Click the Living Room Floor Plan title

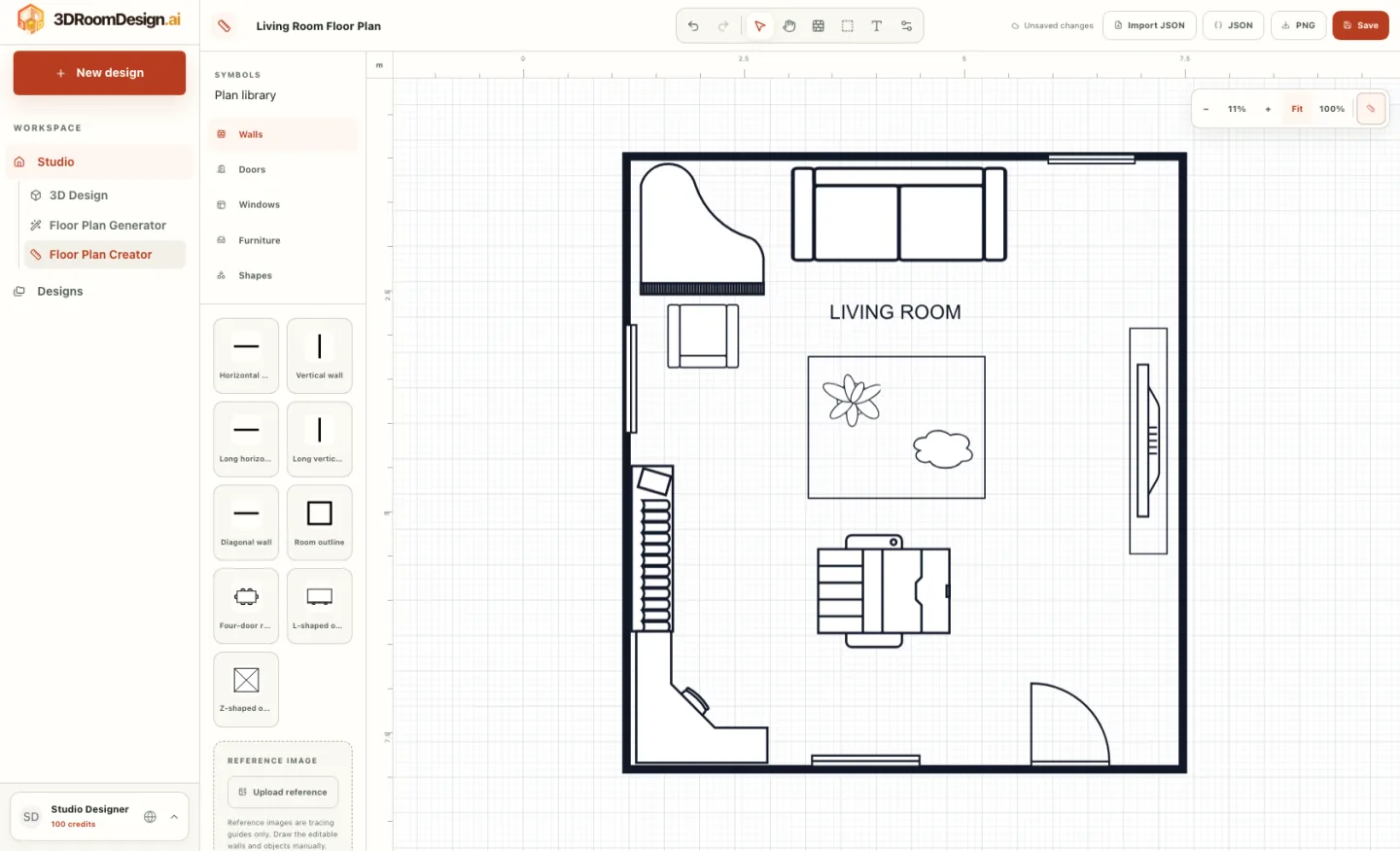pos(319,26)
